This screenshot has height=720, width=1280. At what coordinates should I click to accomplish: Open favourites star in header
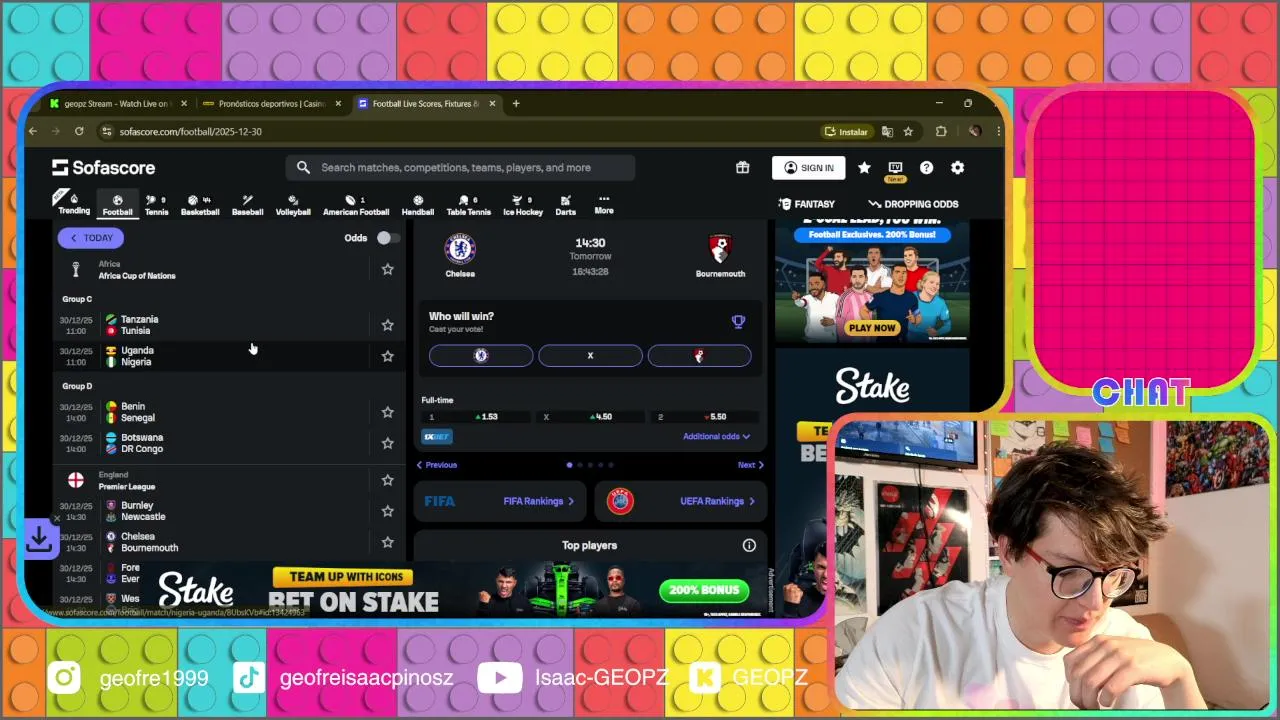pos(864,168)
